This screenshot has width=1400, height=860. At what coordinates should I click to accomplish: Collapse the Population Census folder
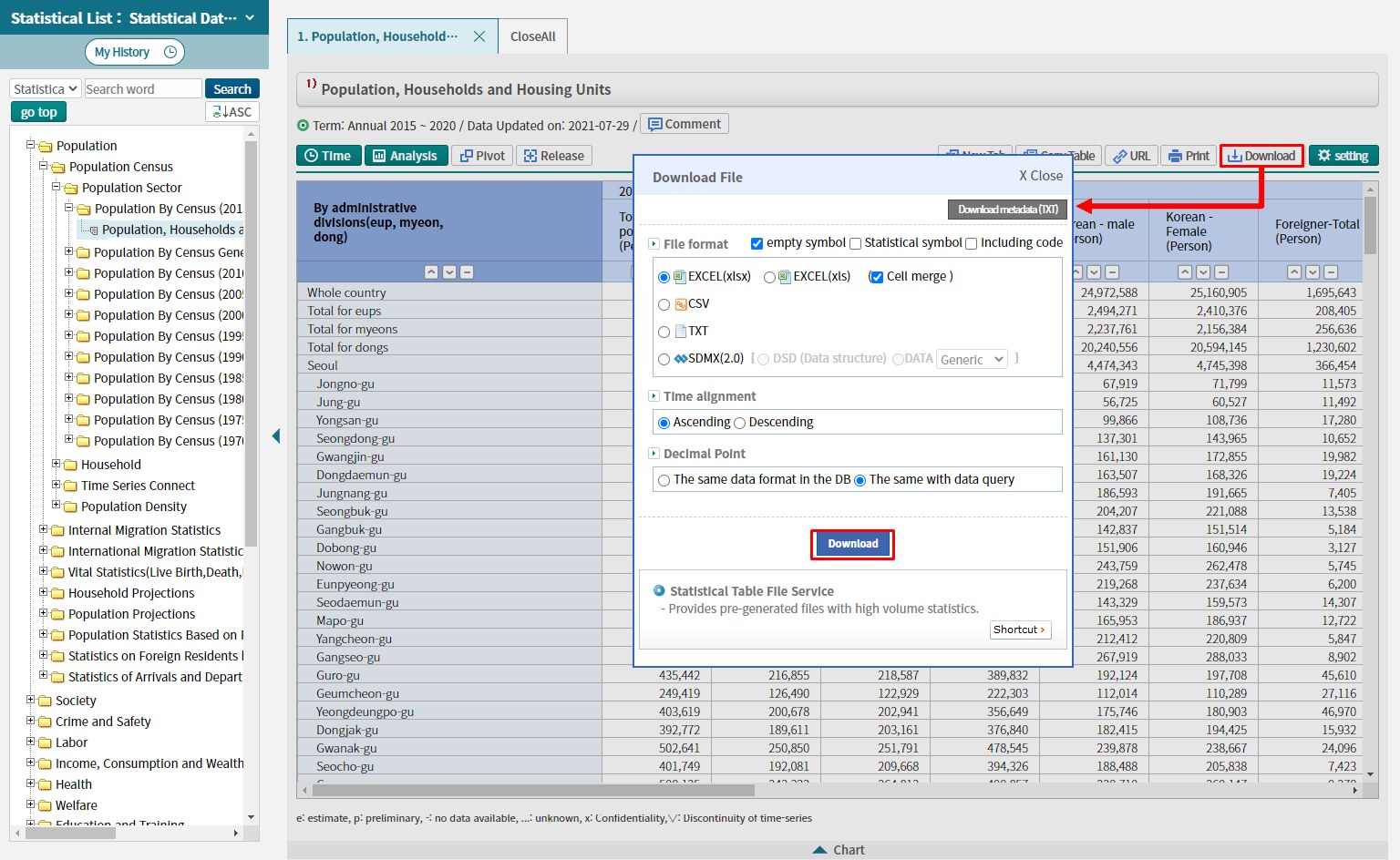[43, 166]
